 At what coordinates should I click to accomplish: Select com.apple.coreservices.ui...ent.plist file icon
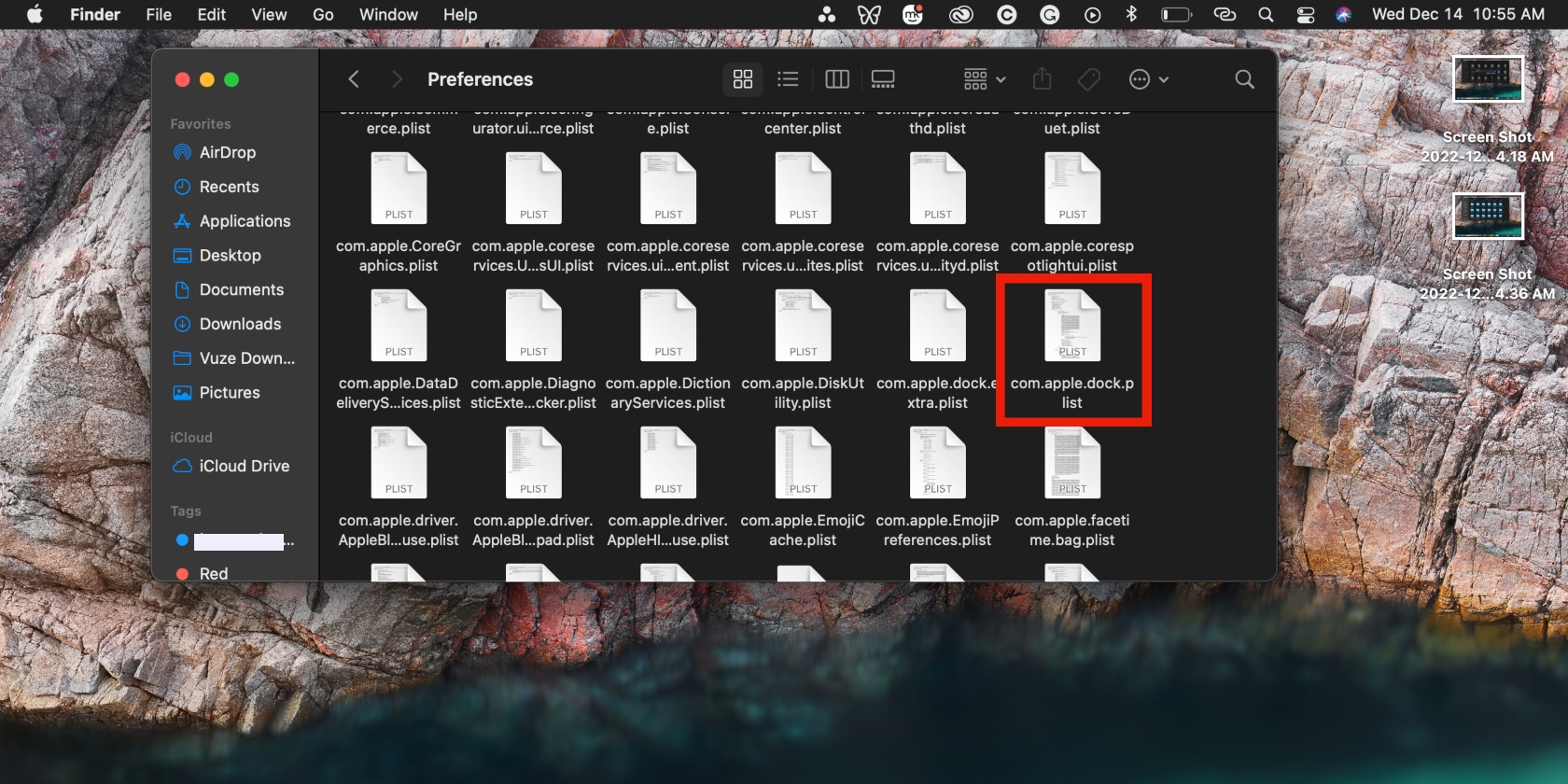tap(668, 188)
